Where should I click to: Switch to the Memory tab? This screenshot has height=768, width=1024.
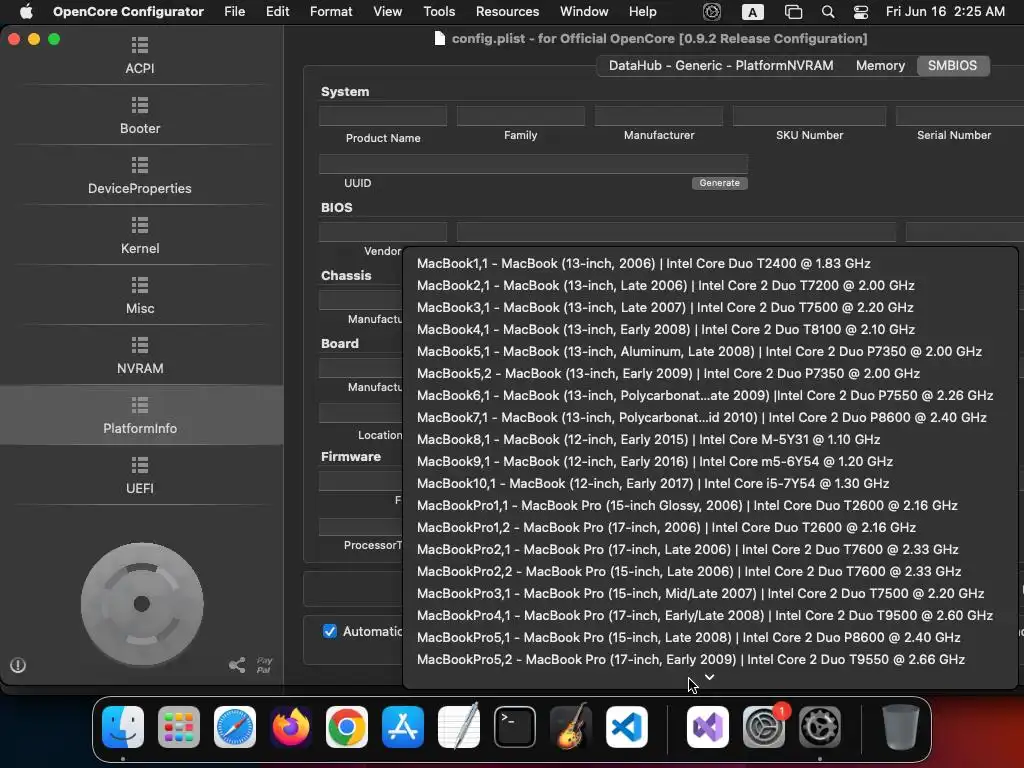pyautogui.click(x=880, y=65)
